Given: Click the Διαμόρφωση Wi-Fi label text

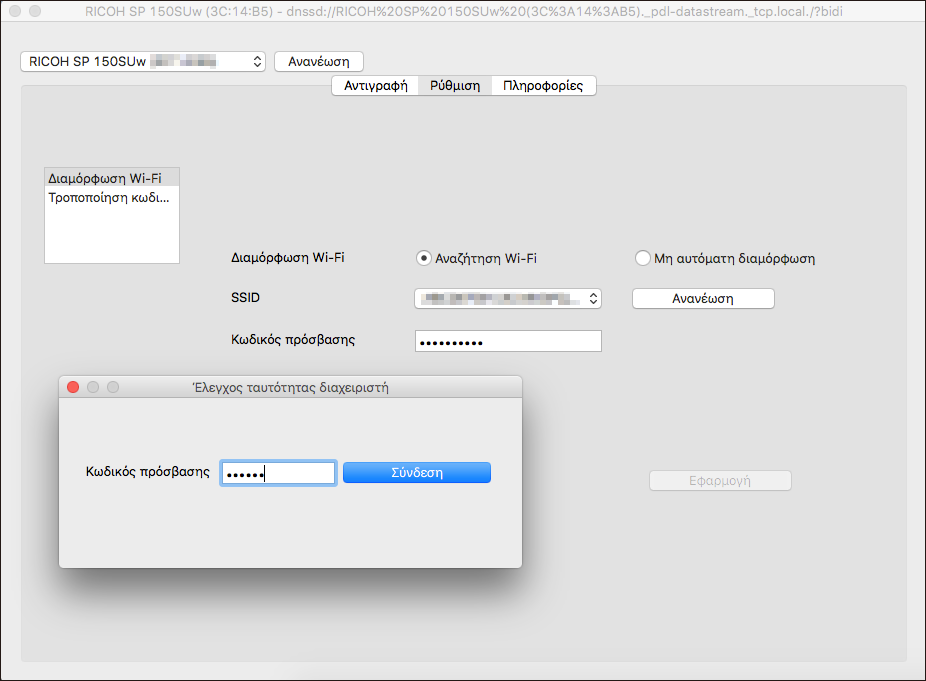Looking at the screenshot, I should click(288, 258).
